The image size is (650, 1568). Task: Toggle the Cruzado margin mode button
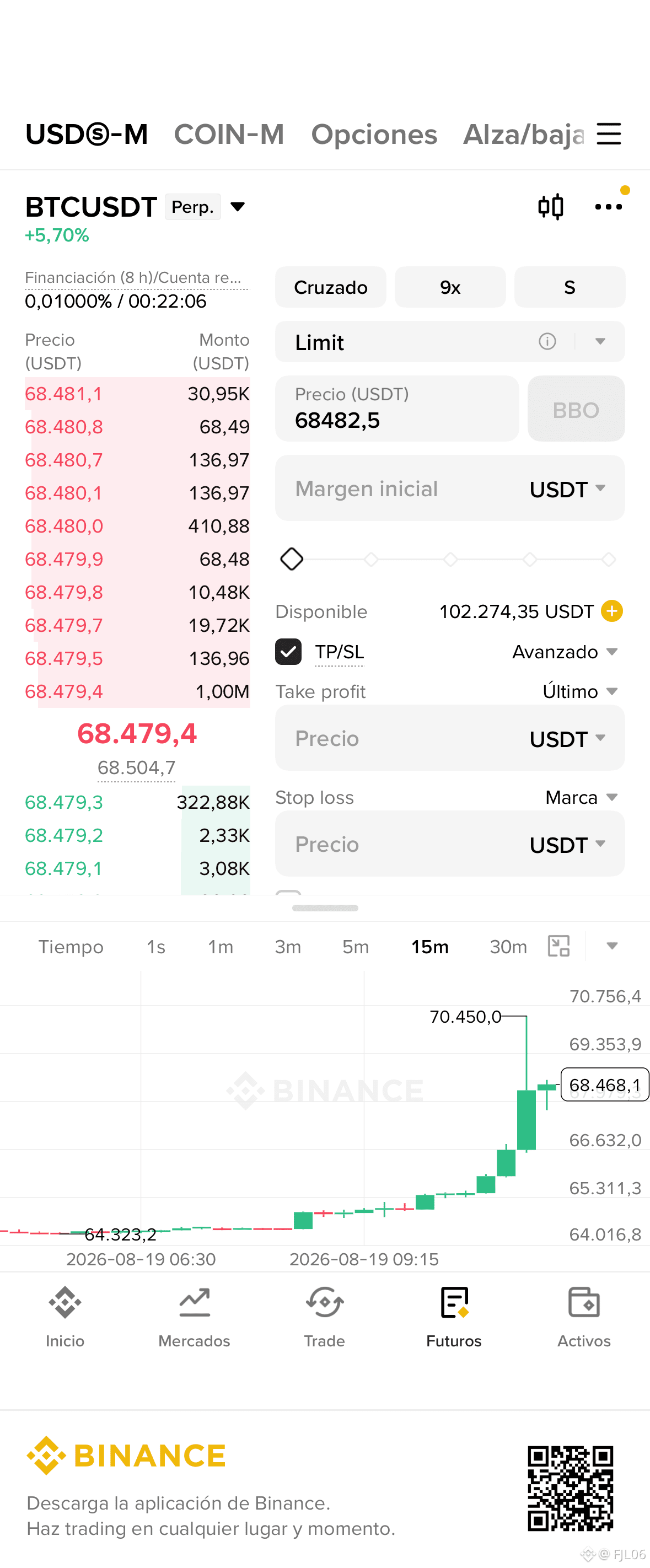point(330,287)
